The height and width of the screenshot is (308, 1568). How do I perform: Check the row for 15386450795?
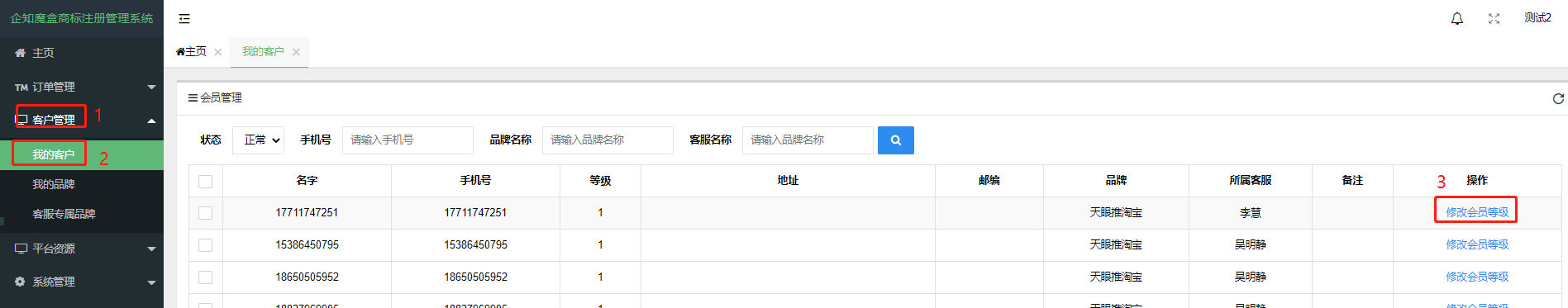pos(206,245)
